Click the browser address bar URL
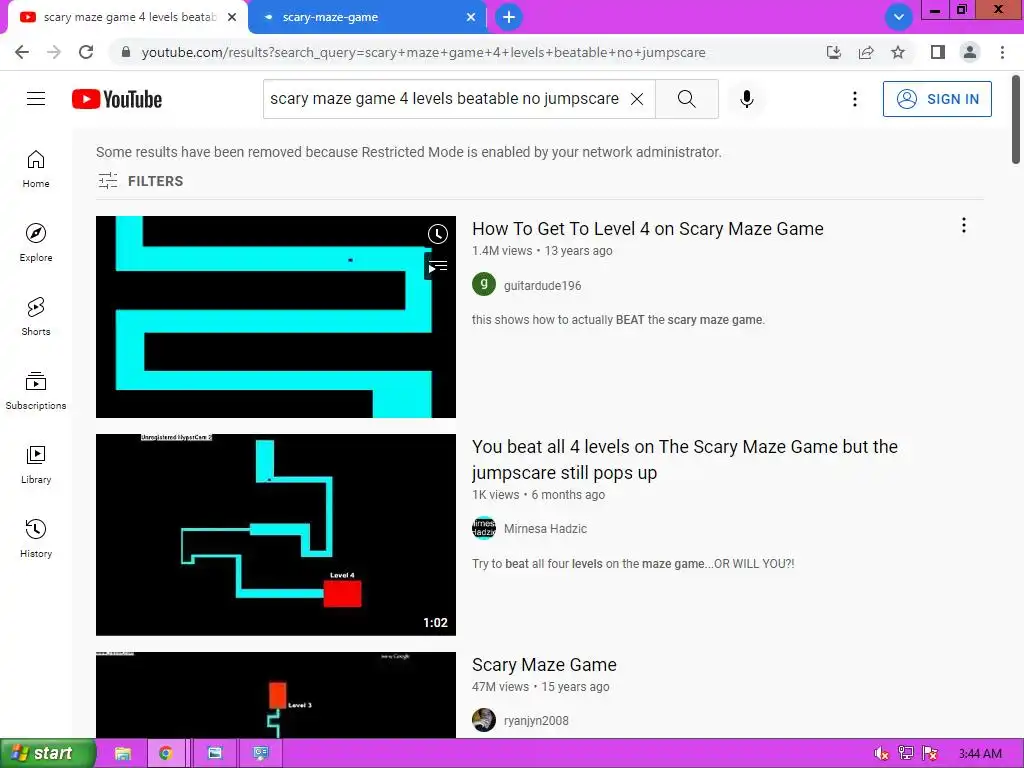 pos(423,52)
